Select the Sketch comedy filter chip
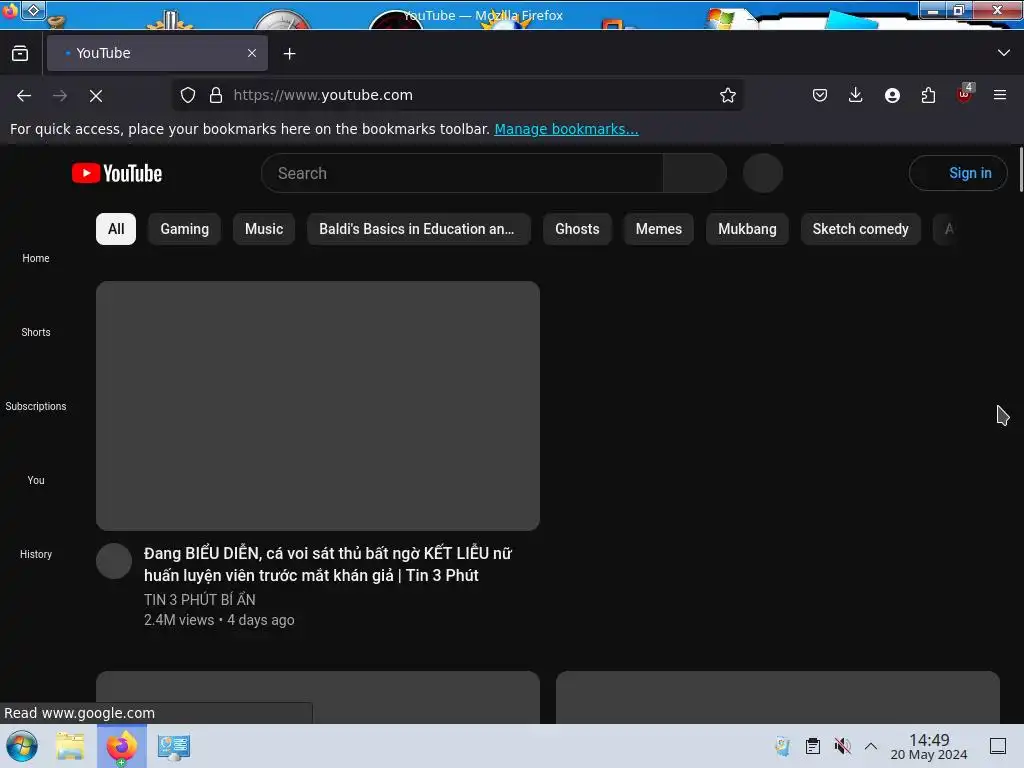1024x768 pixels. pos(861,229)
